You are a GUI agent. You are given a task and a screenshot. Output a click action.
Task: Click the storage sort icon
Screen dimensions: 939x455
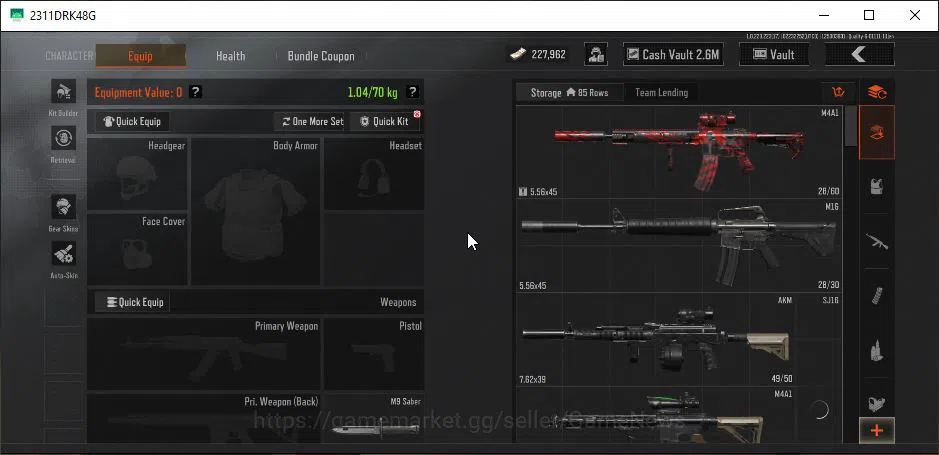(838, 92)
